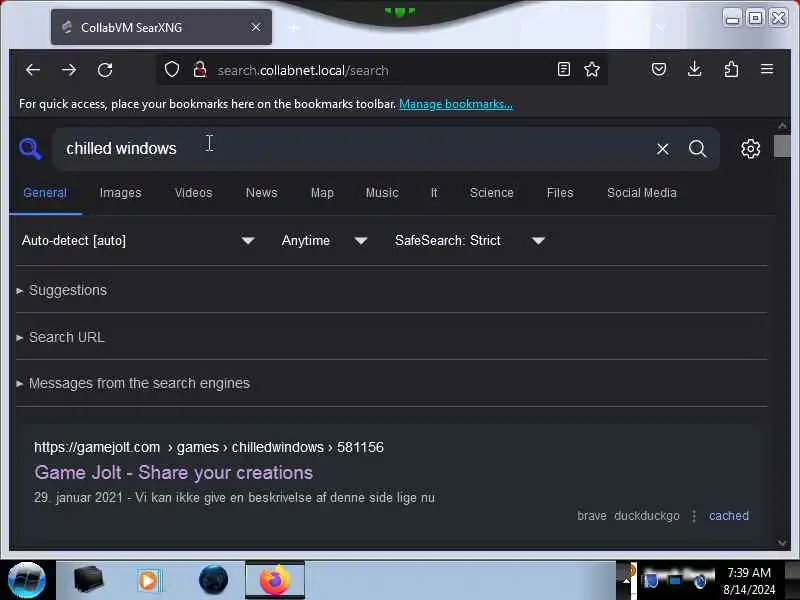800x600 pixels.
Task: Switch to the Files category tab
Action: [x=560, y=193]
